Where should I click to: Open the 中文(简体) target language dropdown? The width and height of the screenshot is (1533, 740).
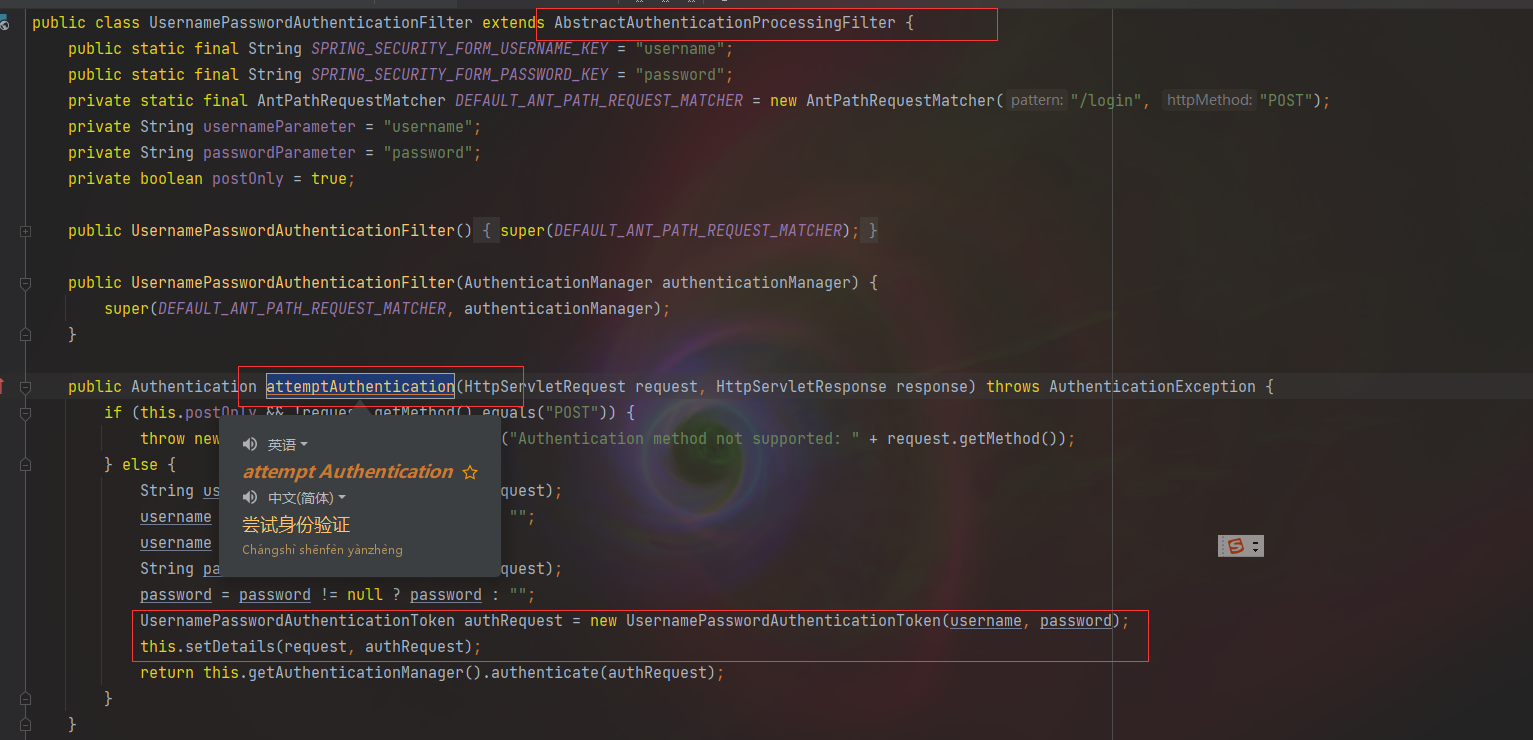pyautogui.click(x=307, y=497)
